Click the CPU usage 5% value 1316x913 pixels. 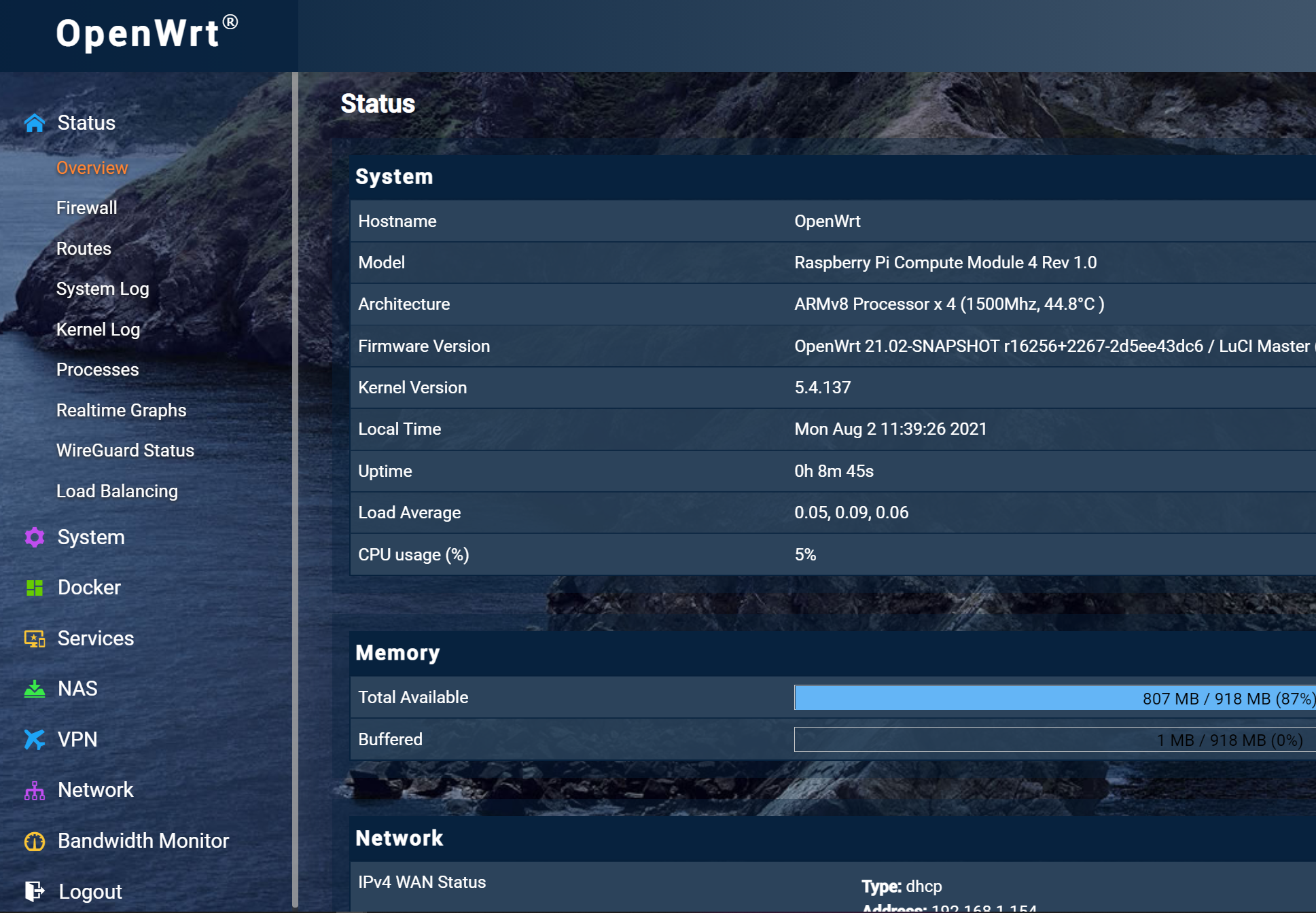click(805, 555)
